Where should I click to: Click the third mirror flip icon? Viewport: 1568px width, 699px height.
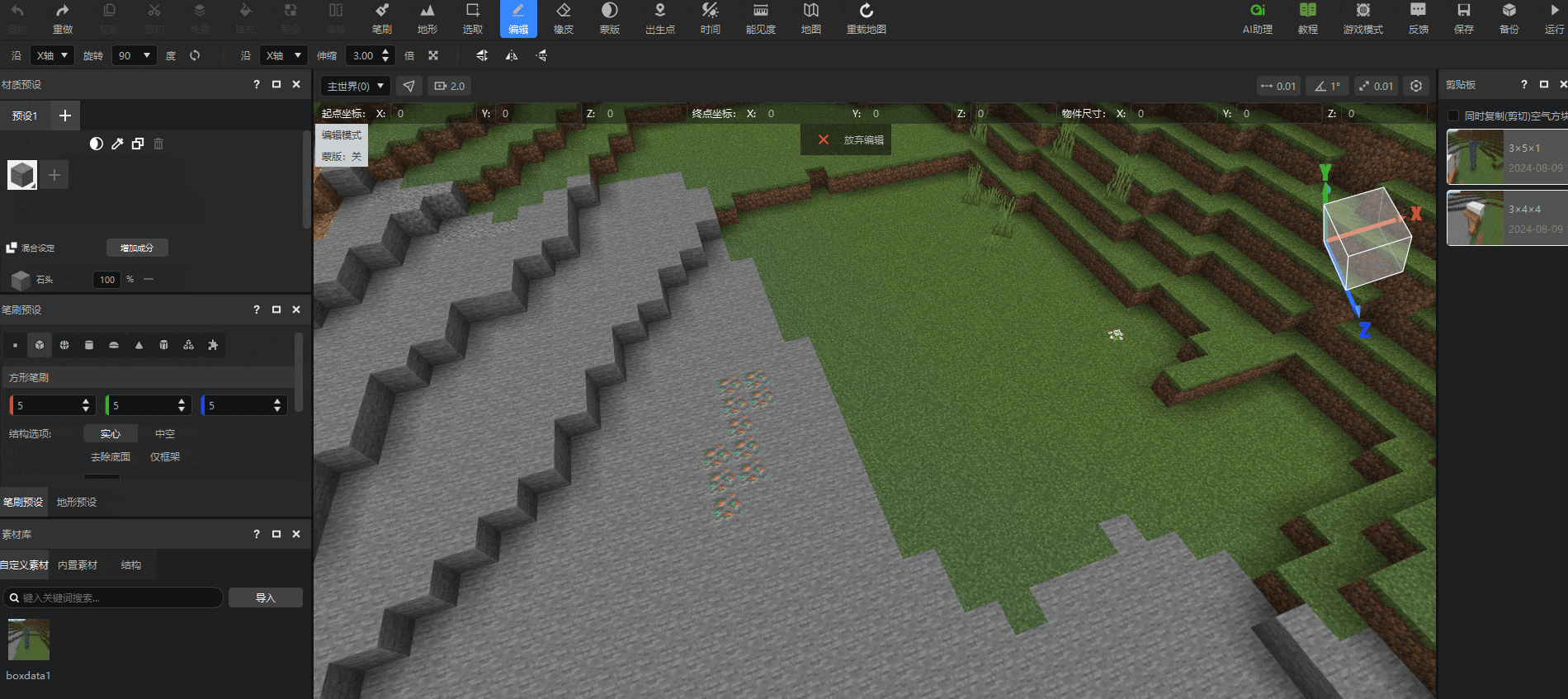541,55
